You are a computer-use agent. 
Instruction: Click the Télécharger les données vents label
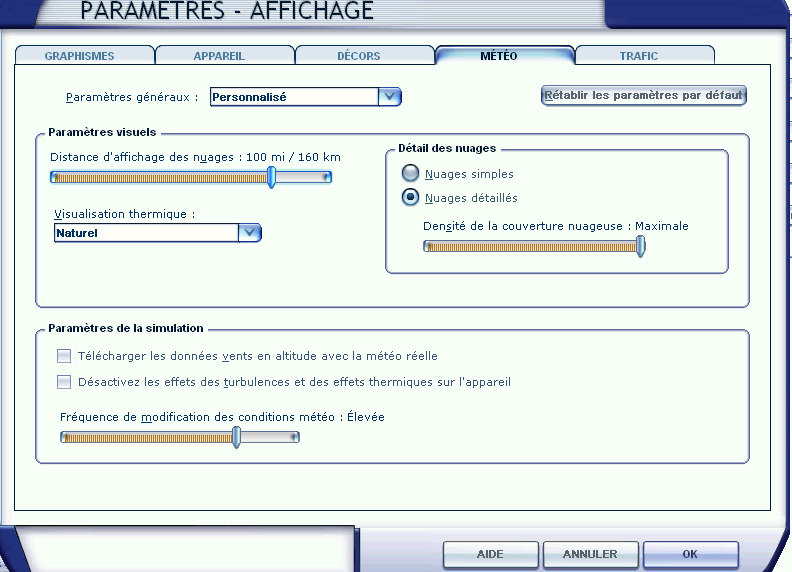(258, 356)
